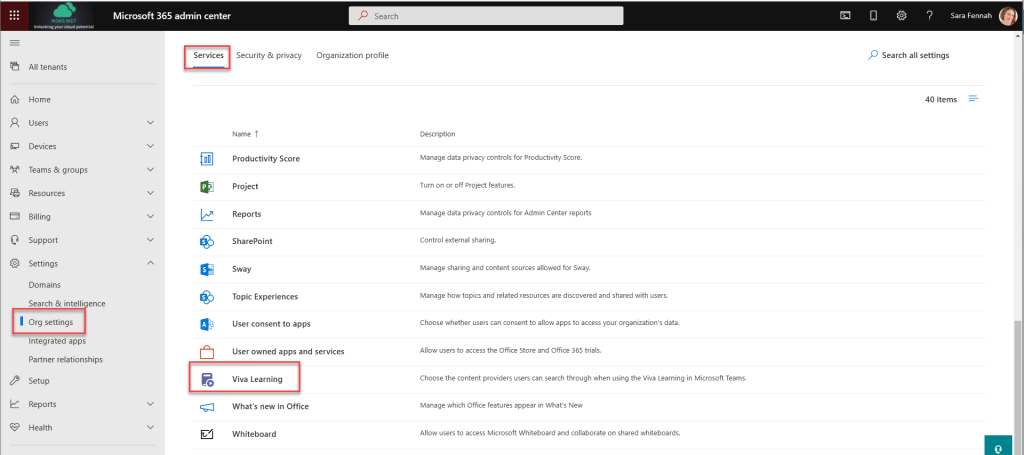Click the M365 organization logo
Image resolution: width=1024 pixels, height=455 pixels.
(x=63, y=16)
